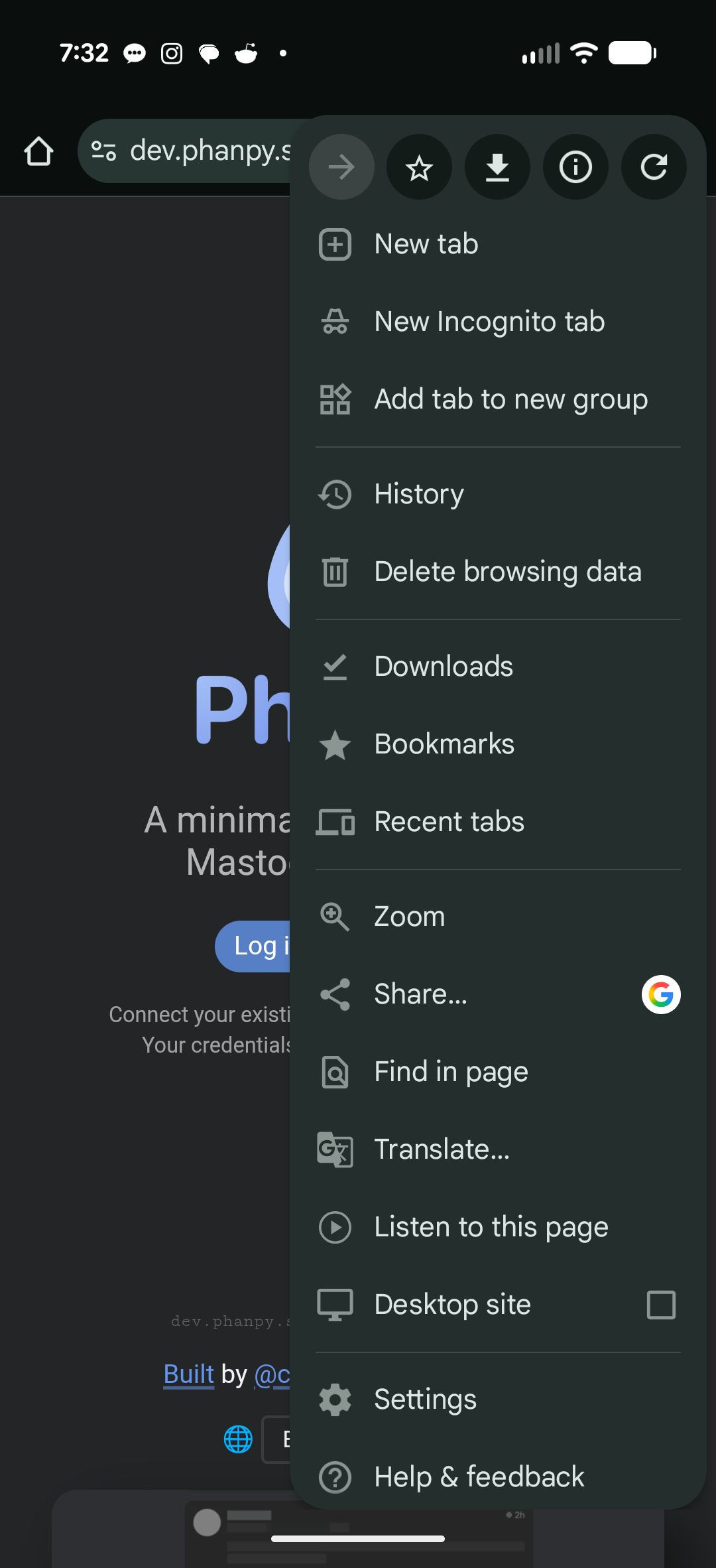This screenshot has width=716, height=1568.
Task: Click the Built hyperlink
Action: [189, 1374]
